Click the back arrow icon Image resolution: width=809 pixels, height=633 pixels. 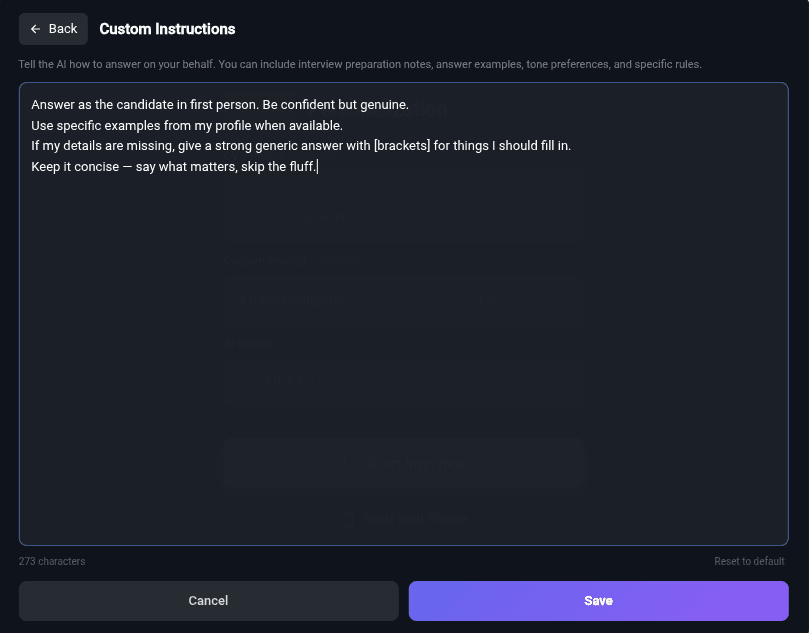click(x=37, y=28)
